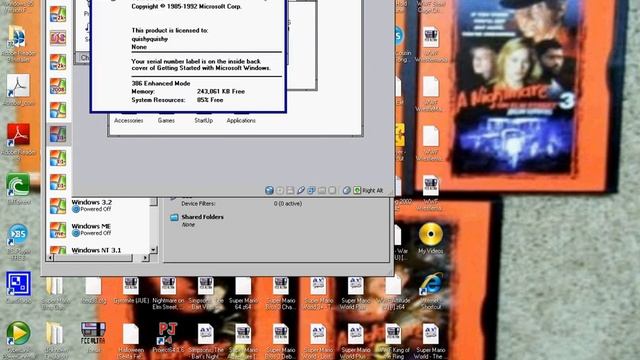This screenshot has width=640, height=360.
Task: Click the VM list scroll down arrow
Action: [x=153, y=249]
